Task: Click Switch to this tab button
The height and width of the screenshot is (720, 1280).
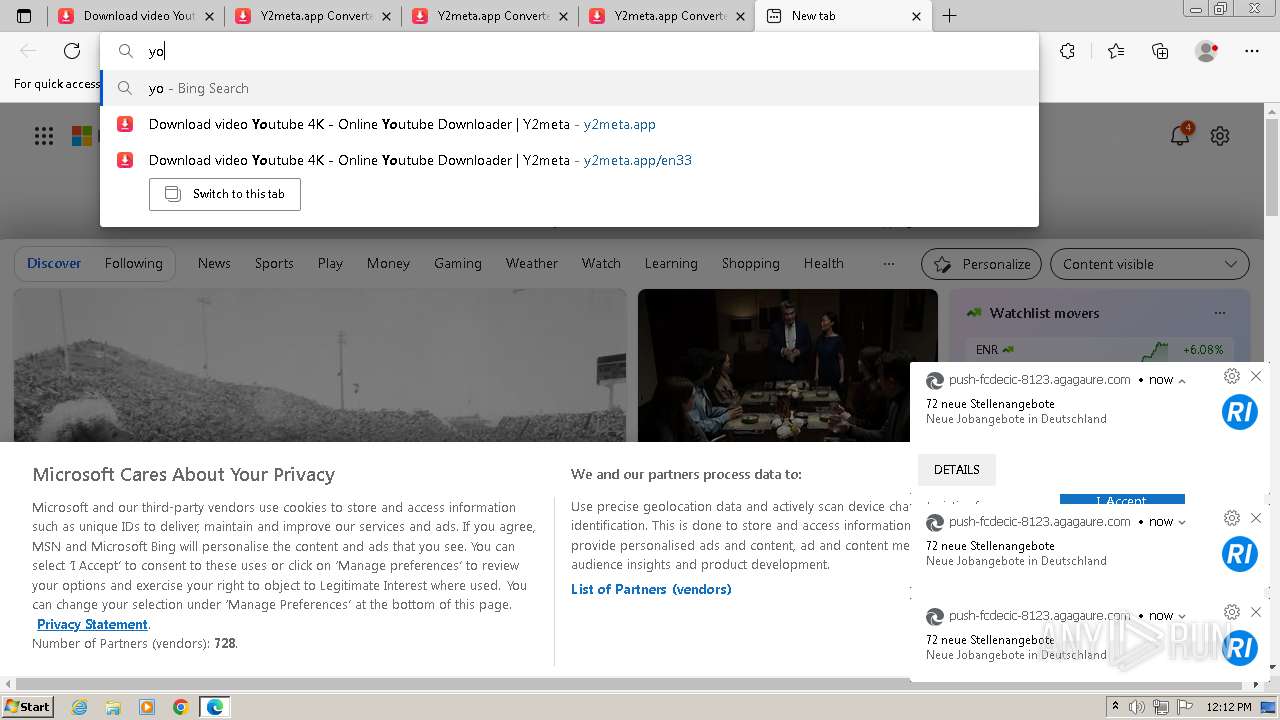Action: point(225,194)
